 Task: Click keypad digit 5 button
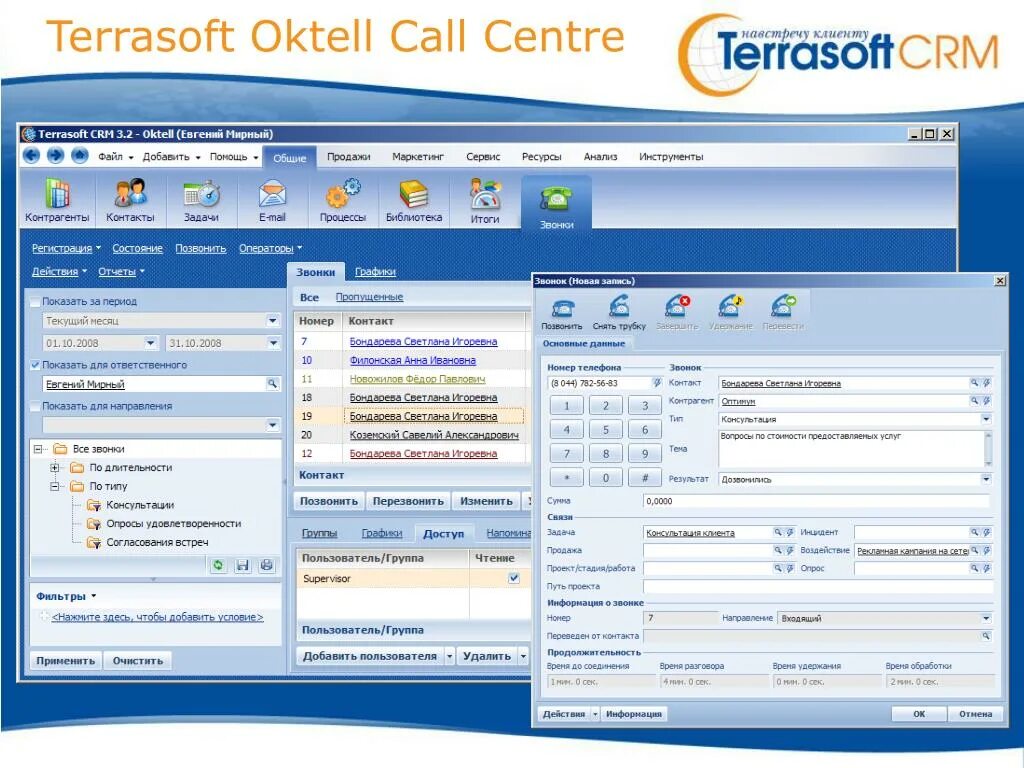[605, 430]
